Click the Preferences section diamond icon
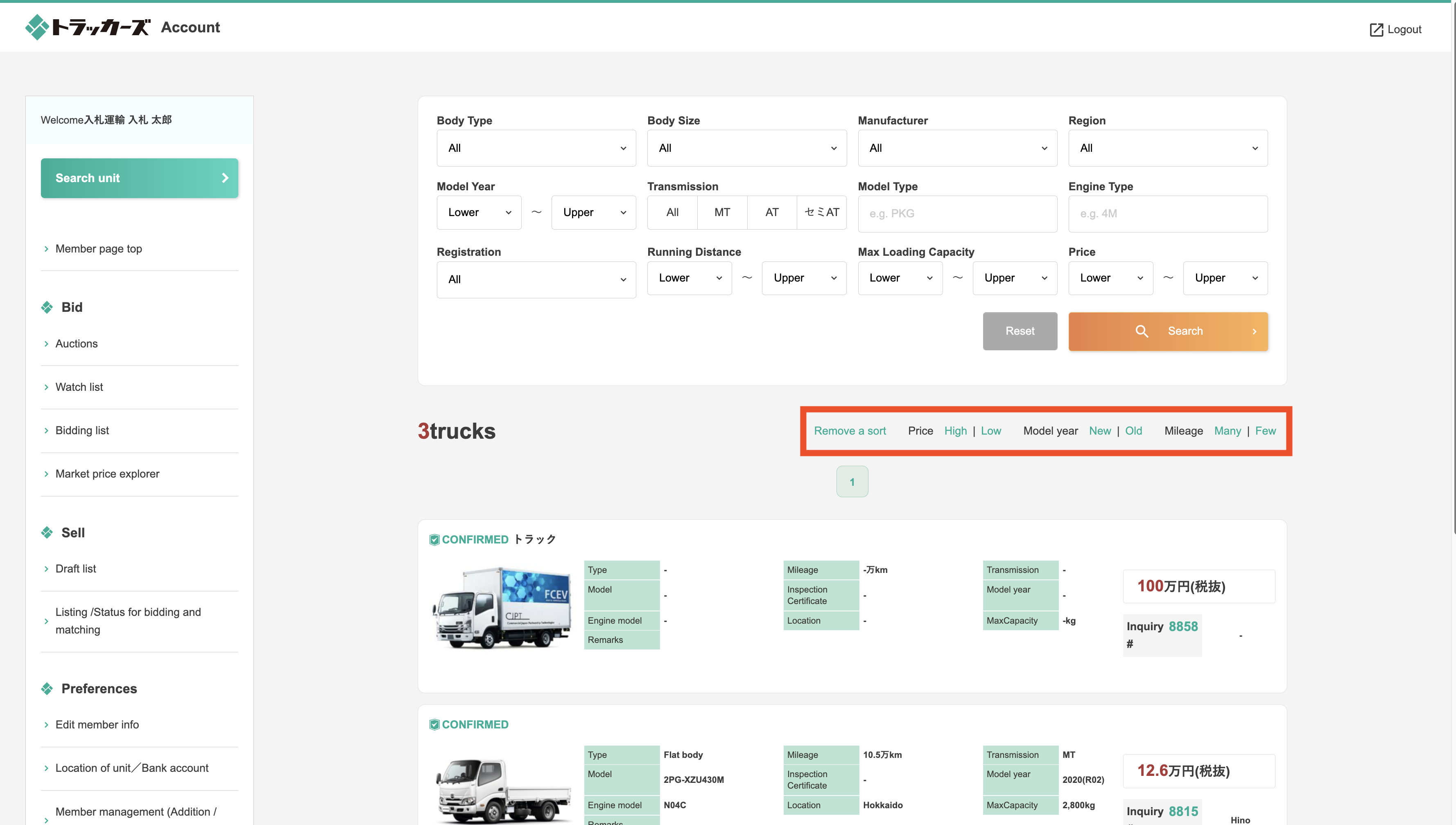This screenshot has width=1456, height=825. point(47,688)
